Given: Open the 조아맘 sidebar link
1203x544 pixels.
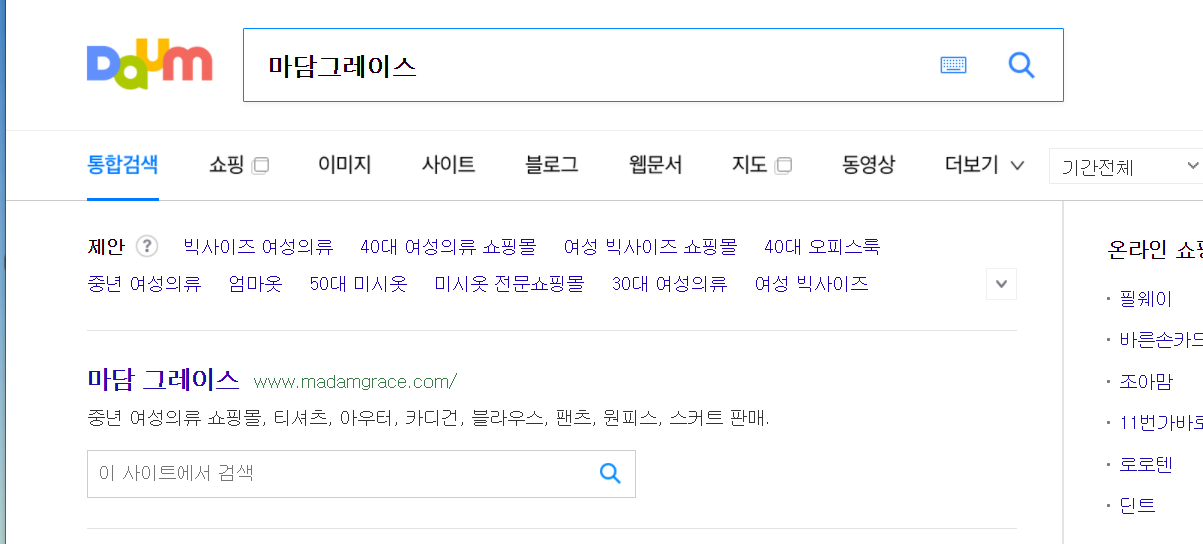Looking at the screenshot, I should pyautogui.click(x=1145, y=381).
